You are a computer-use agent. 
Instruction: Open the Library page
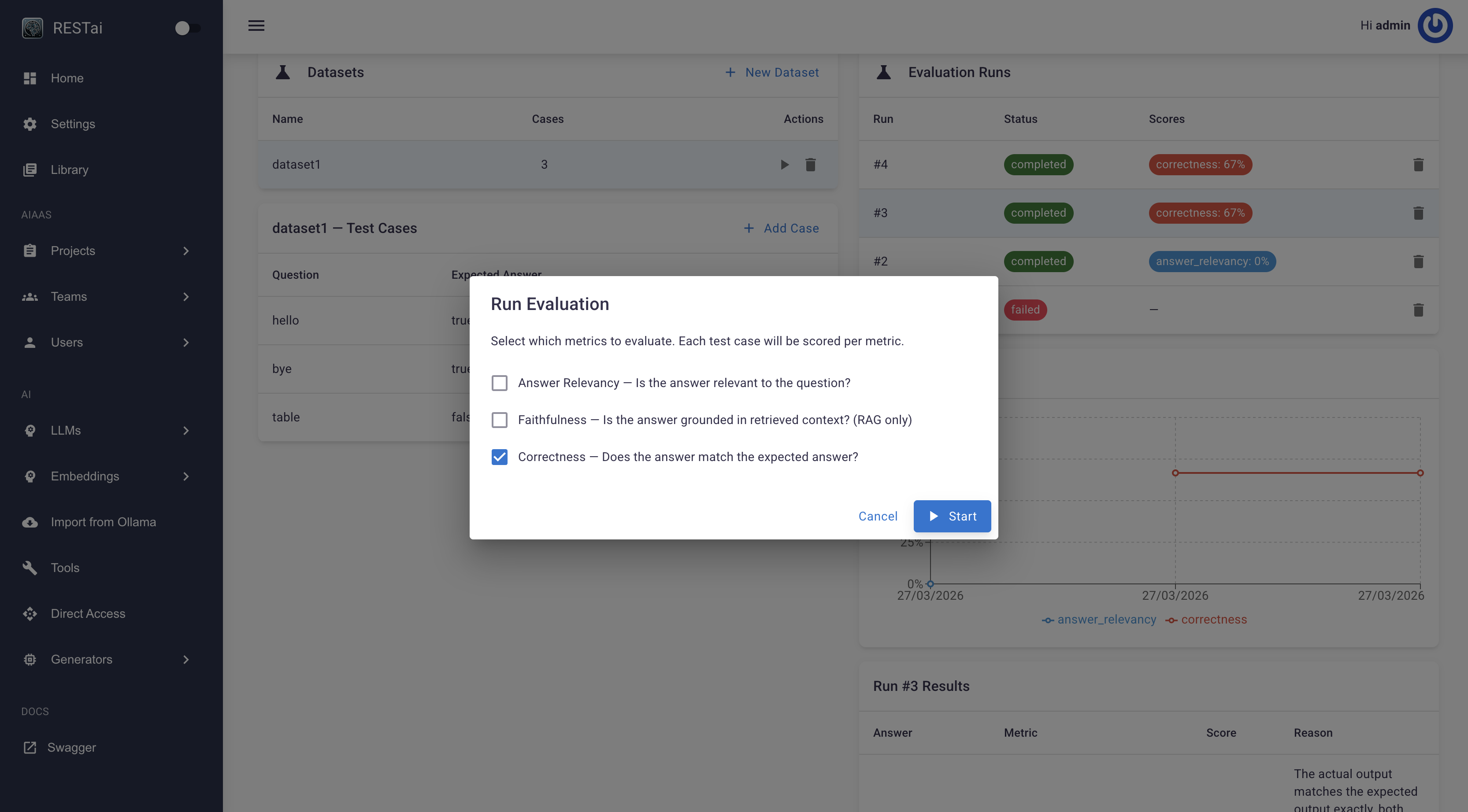(70, 169)
